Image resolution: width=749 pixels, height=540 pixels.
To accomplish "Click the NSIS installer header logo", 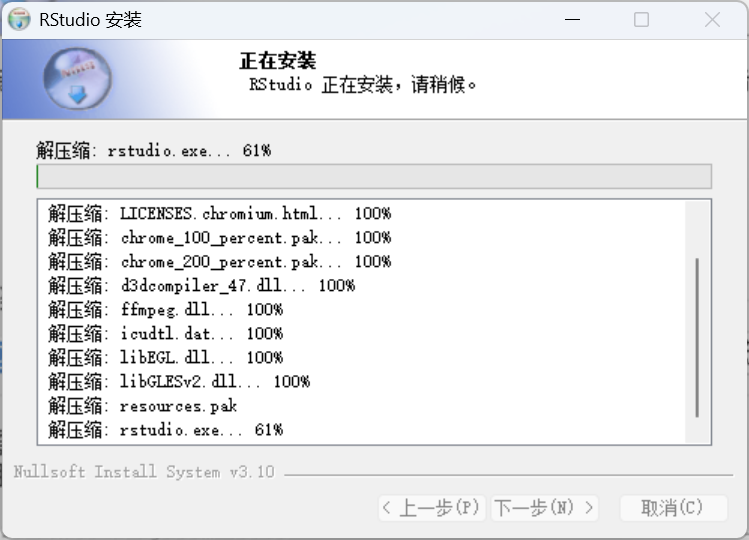I will [x=78, y=79].
